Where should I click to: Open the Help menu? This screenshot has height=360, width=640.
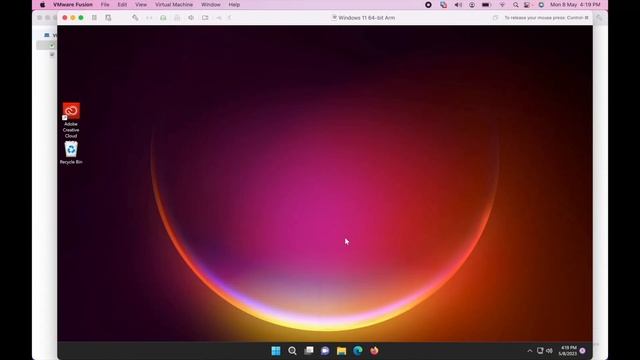click(234, 5)
